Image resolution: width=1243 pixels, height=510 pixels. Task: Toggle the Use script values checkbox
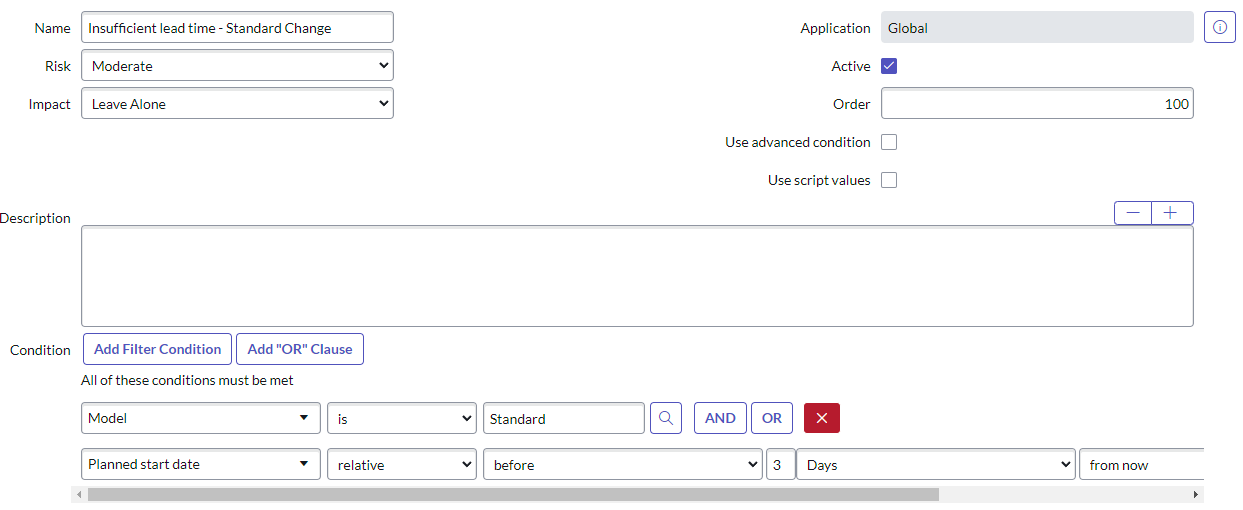[x=889, y=180]
